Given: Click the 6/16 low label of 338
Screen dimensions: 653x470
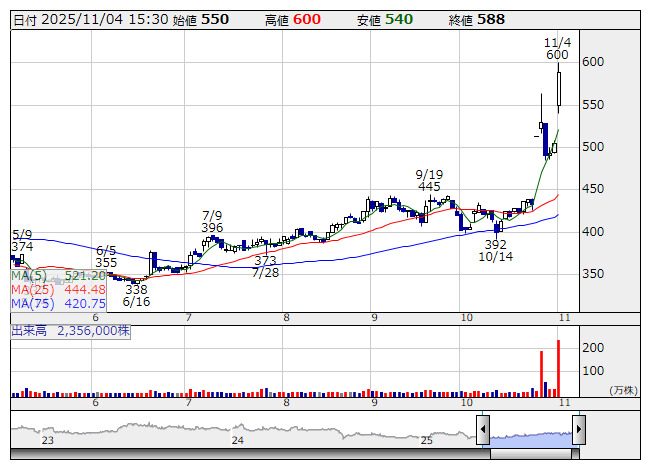Looking at the screenshot, I should 136,295.
